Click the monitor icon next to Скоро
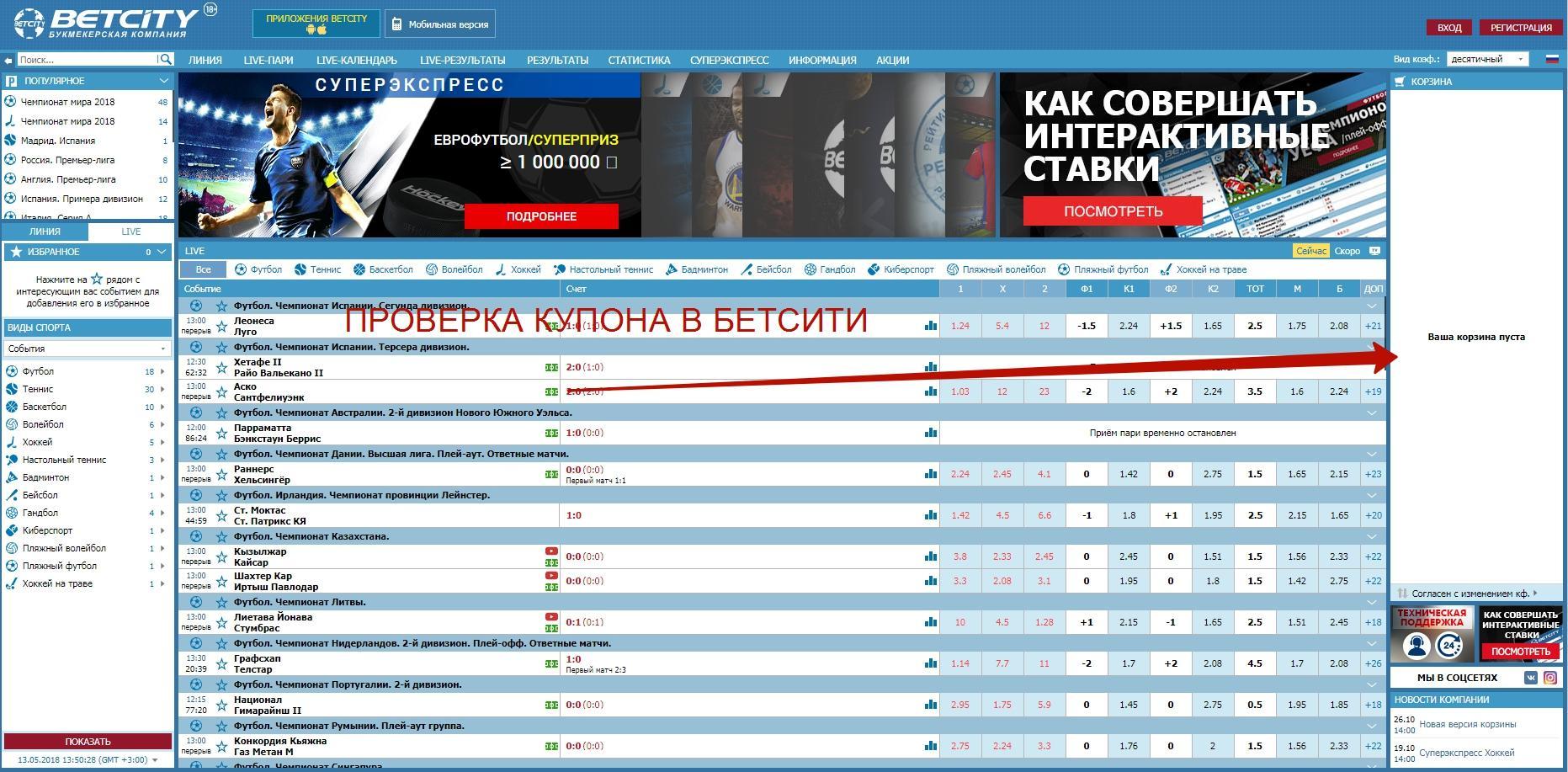Image resolution: width=1568 pixels, height=772 pixels. click(x=1375, y=251)
